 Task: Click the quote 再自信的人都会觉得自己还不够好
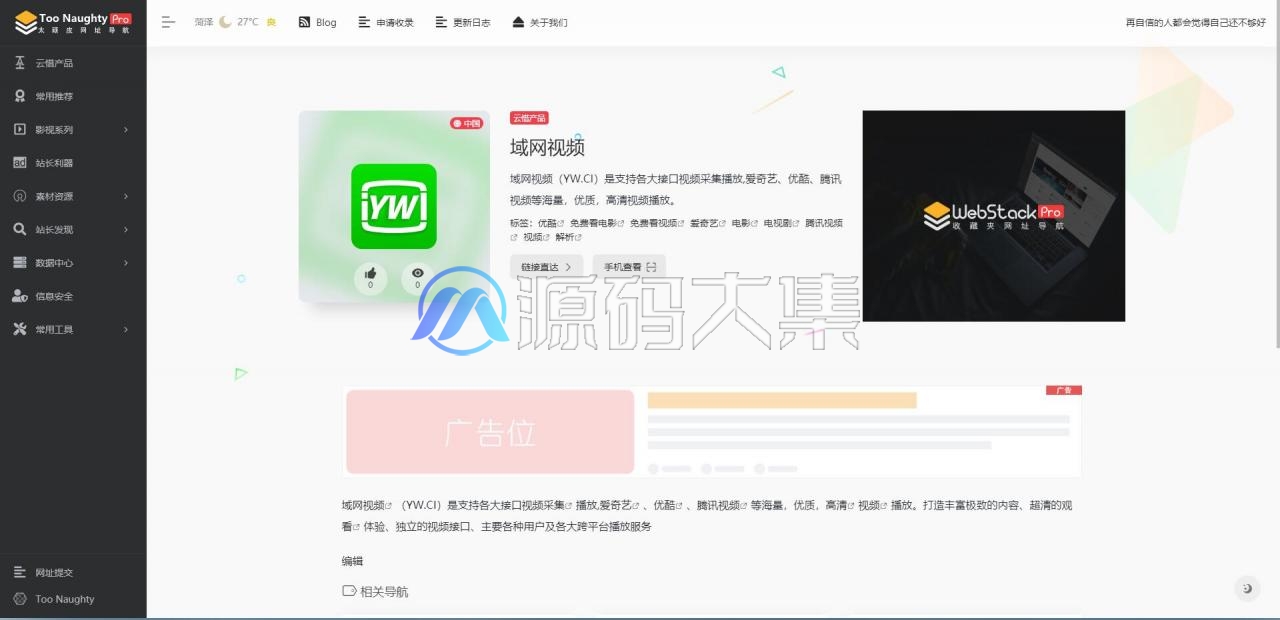coord(1196,22)
